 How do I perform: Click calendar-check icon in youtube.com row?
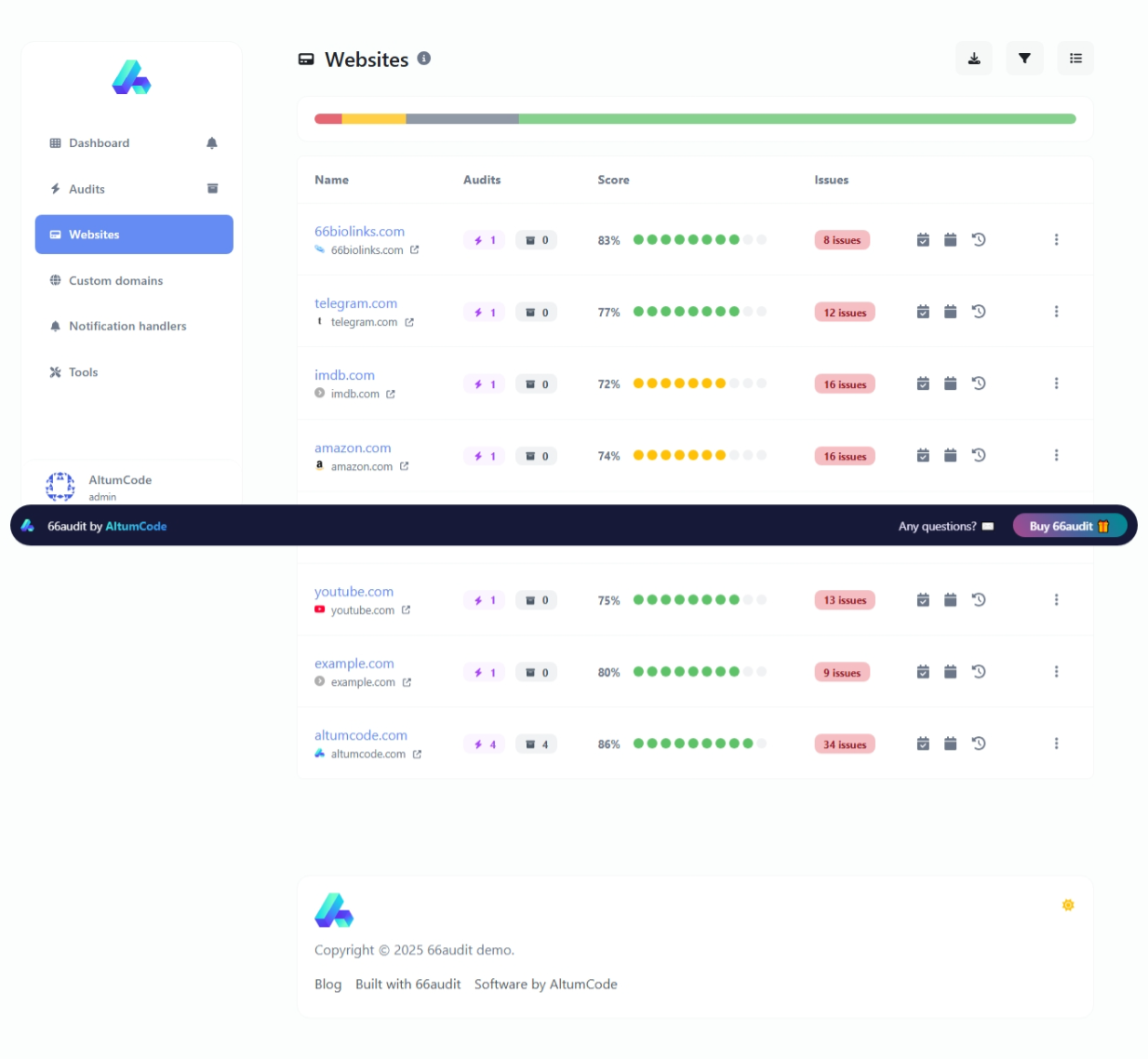pyautogui.click(x=923, y=600)
